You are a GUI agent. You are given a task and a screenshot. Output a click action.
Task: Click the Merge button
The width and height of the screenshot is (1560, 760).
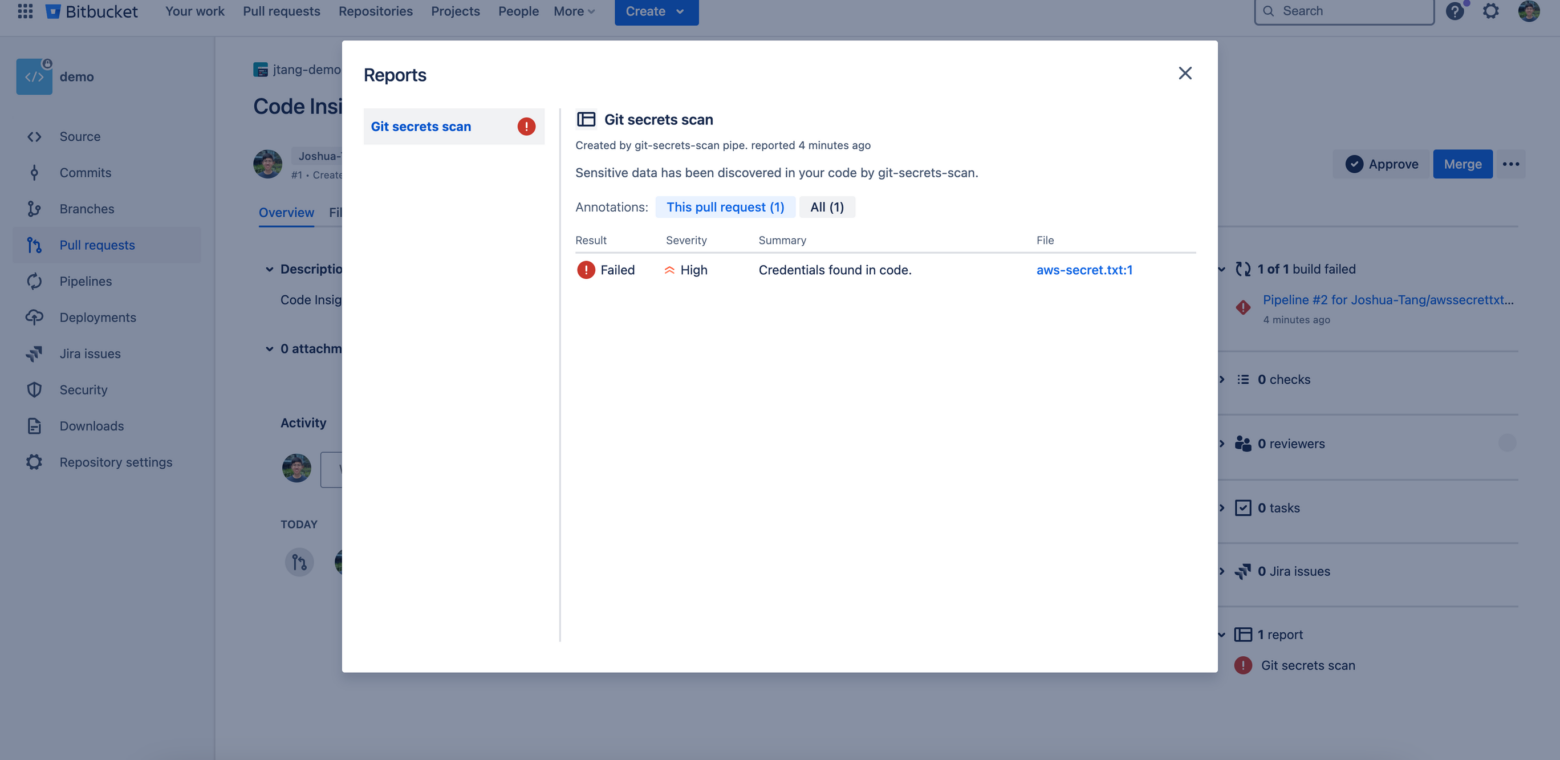point(1462,164)
